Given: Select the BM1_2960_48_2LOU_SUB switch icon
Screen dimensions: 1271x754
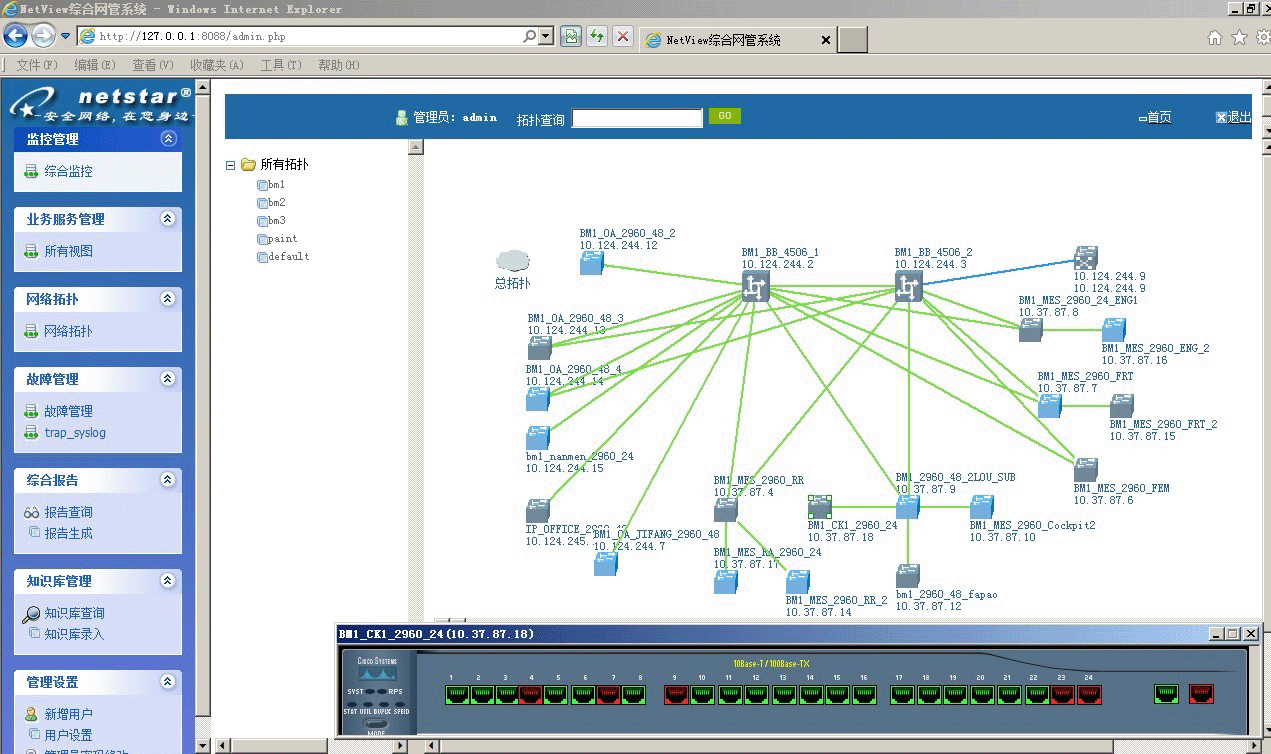Looking at the screenshot, I should click(908, 507).
